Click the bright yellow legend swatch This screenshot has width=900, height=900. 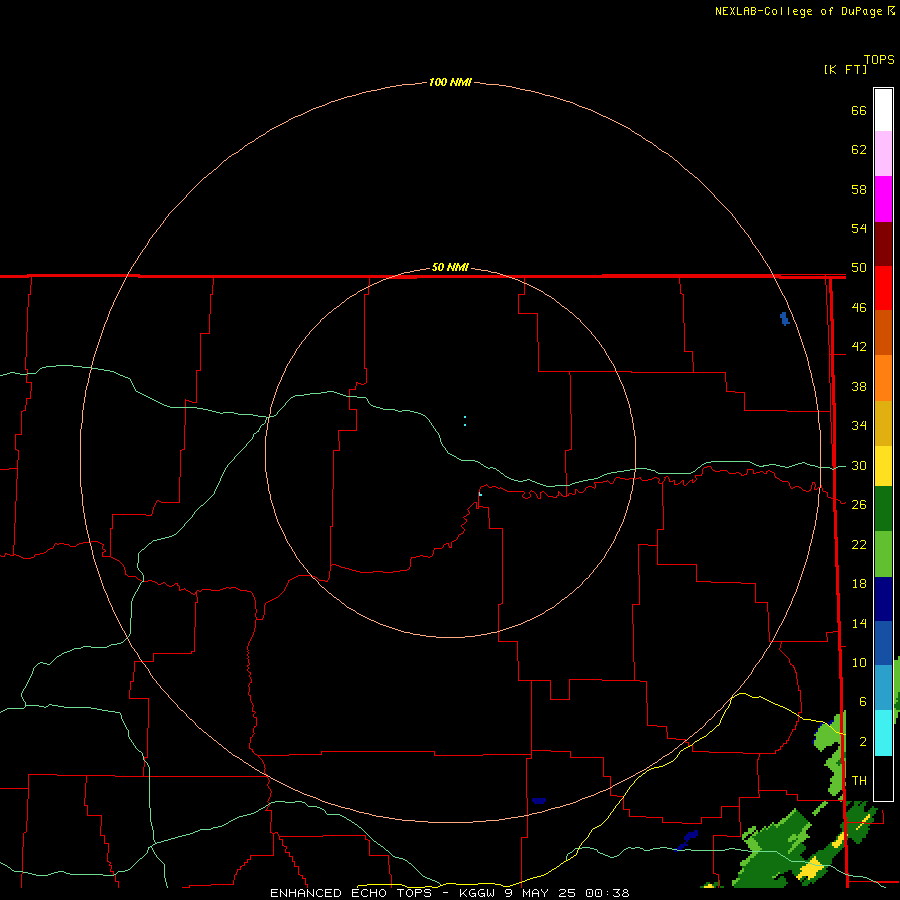pos(883,466)
